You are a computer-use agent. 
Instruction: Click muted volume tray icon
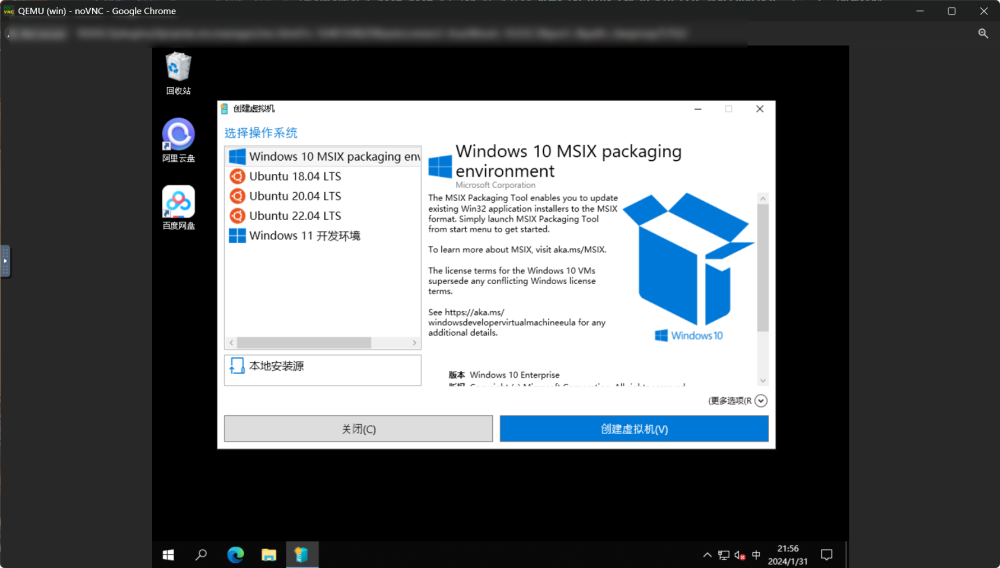tap(740, 555)
